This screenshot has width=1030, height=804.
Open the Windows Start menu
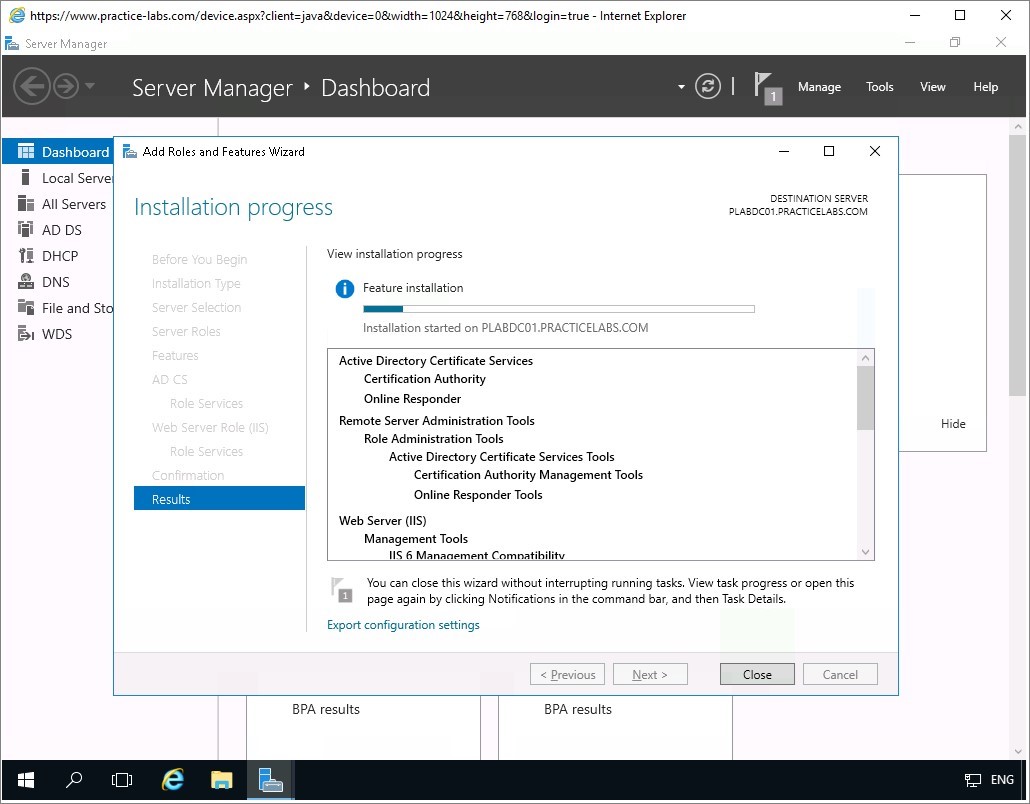(26, 780)
